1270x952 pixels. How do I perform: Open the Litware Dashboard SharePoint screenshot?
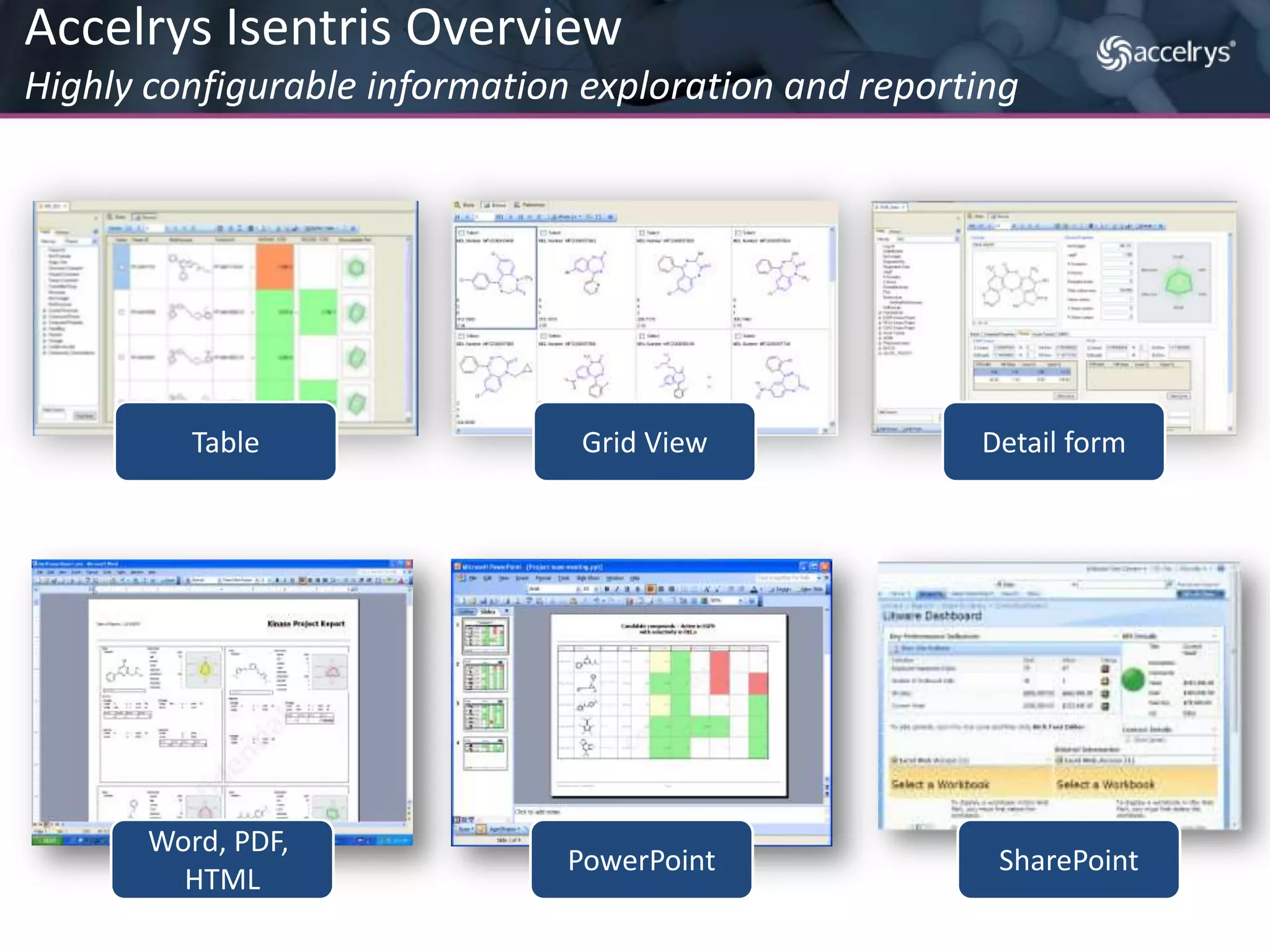(x=1059, y=694)
